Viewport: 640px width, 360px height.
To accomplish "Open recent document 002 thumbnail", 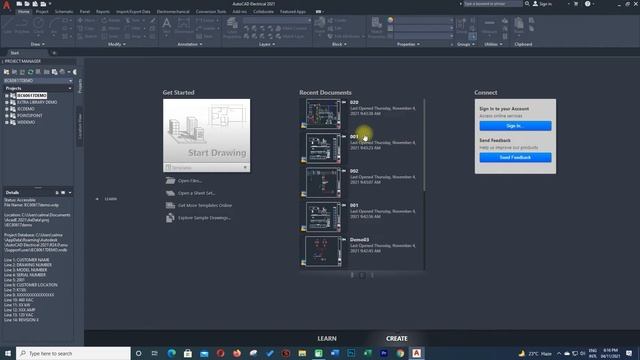I will click(323, 182).
